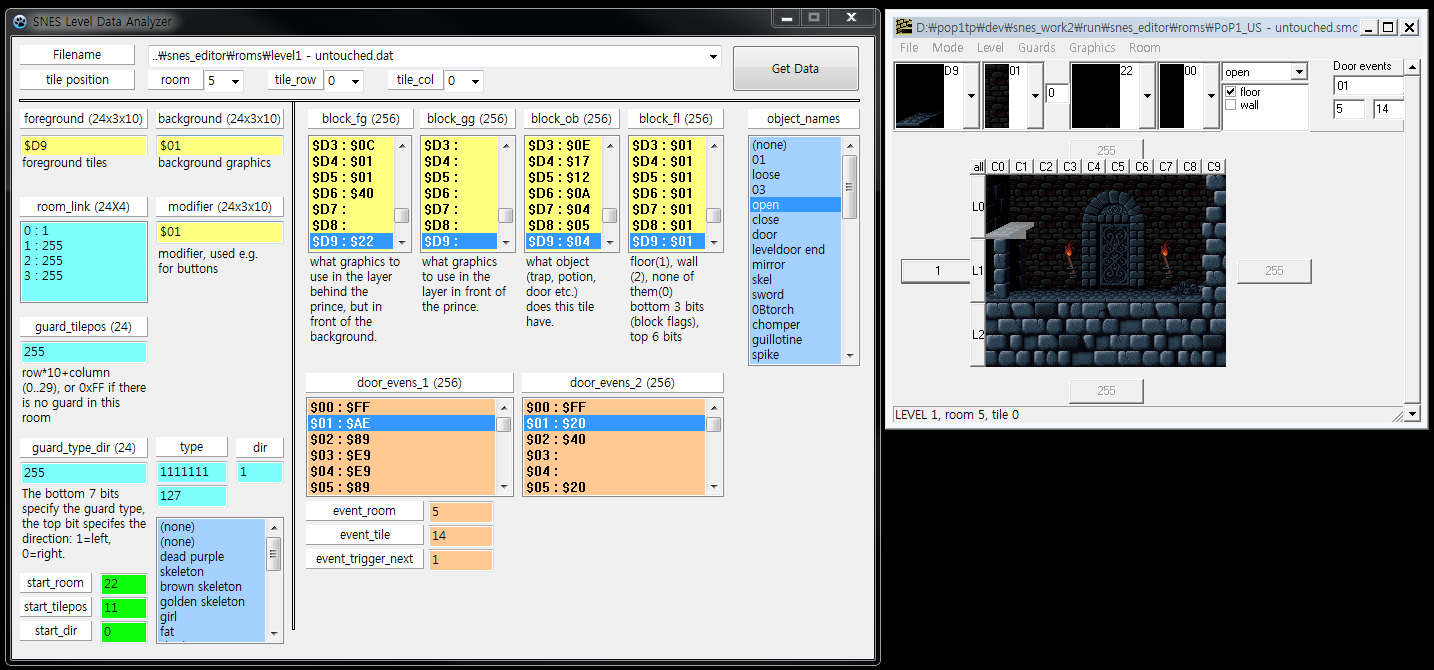This screenshot has height=670, width=1434.
Task: Open the Graphics menu
Action: click(1092, 48)
